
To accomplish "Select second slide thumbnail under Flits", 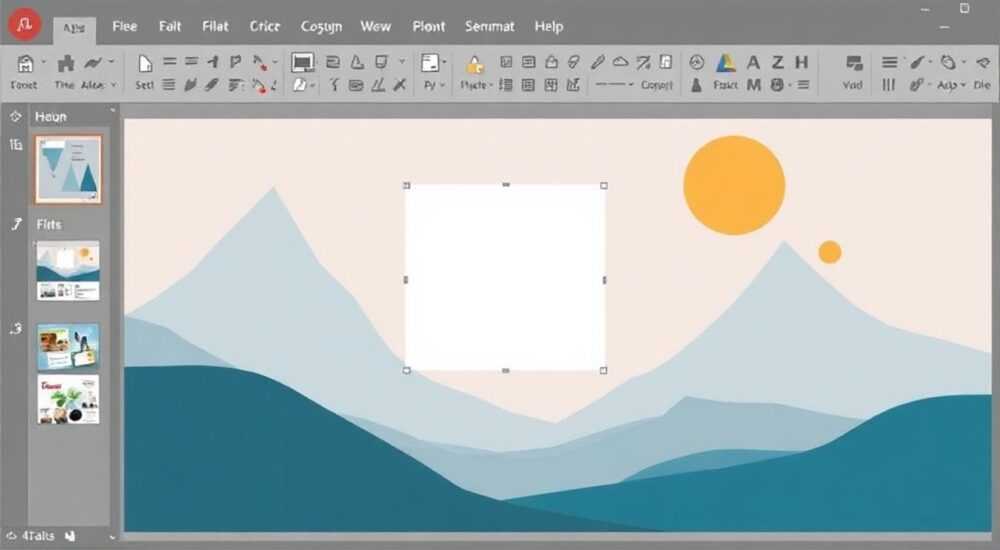I will point(68,271).
